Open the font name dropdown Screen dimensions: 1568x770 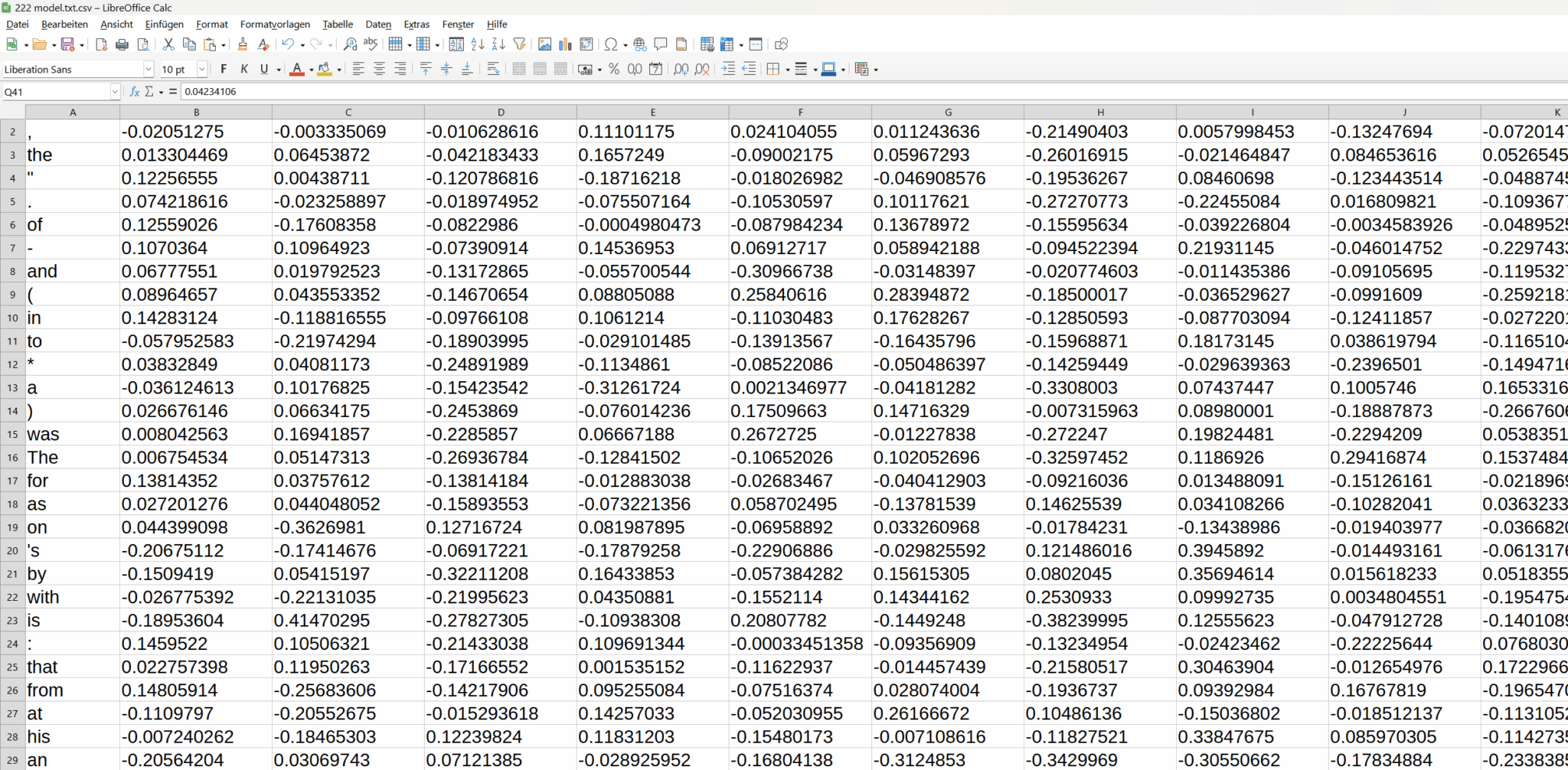pyautogui.click(x=149, y=69)
